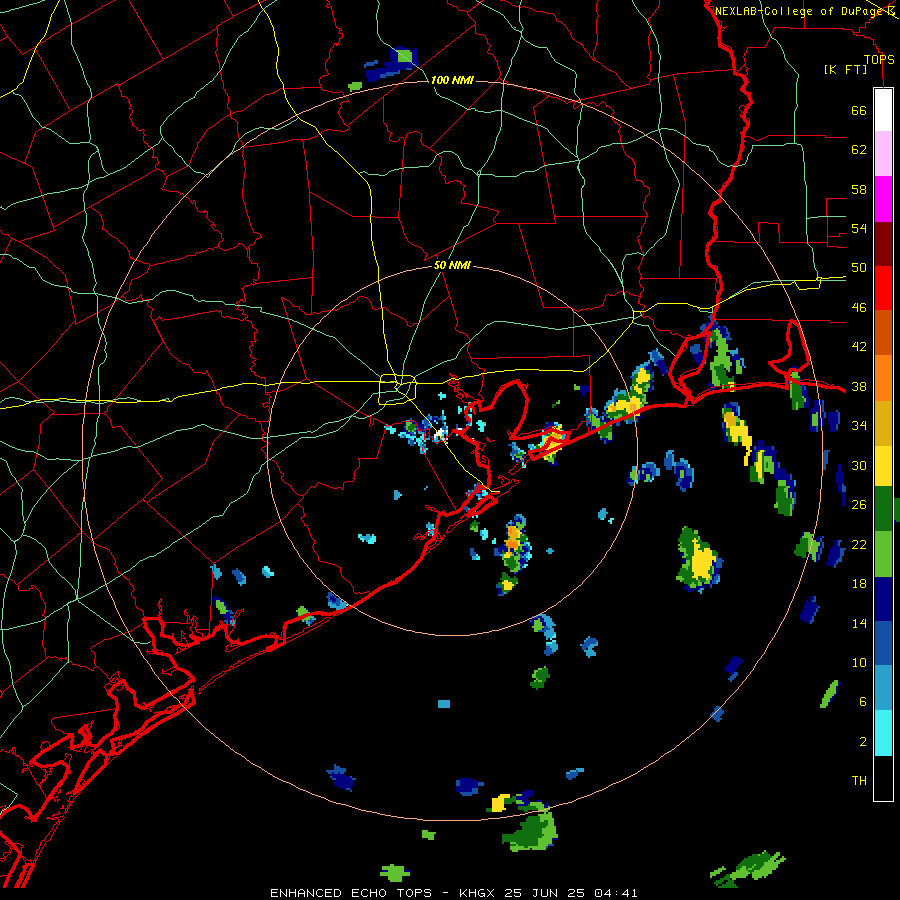Viewport: 900px width, 900px height.
Task: Select the light green legend swatch
Action: [x=883, y=554]
